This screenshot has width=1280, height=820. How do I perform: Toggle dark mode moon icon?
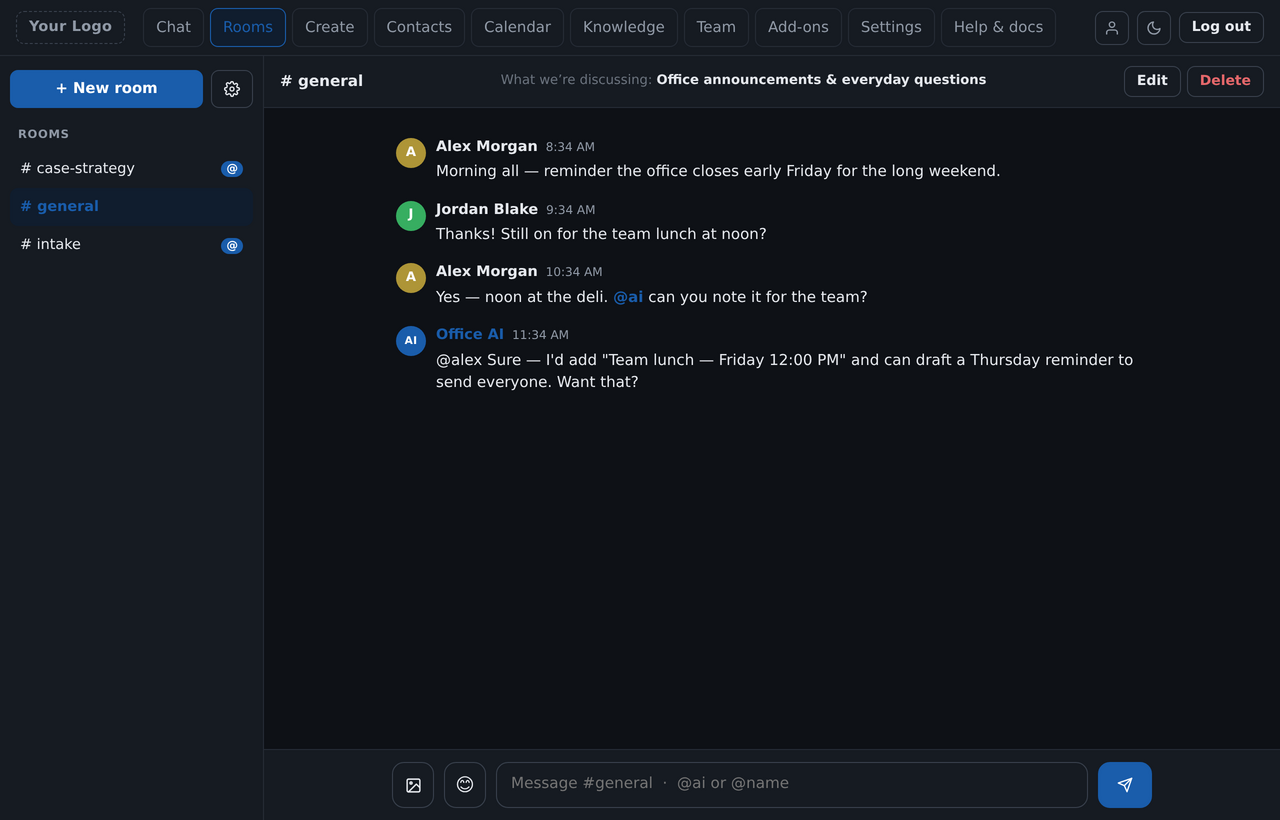click(1154, 28)
